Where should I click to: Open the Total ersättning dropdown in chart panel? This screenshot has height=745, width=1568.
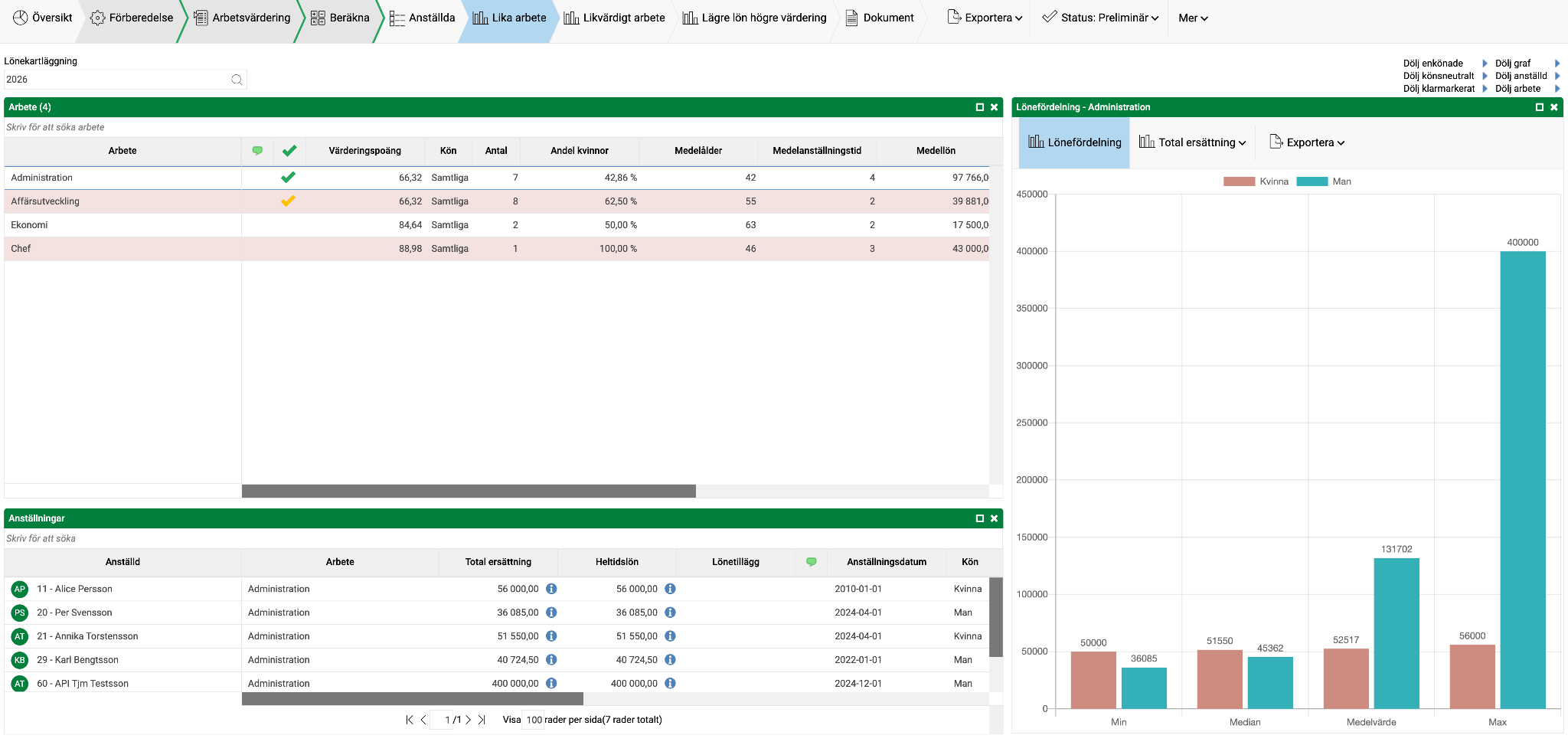(x=1192, y=142)
